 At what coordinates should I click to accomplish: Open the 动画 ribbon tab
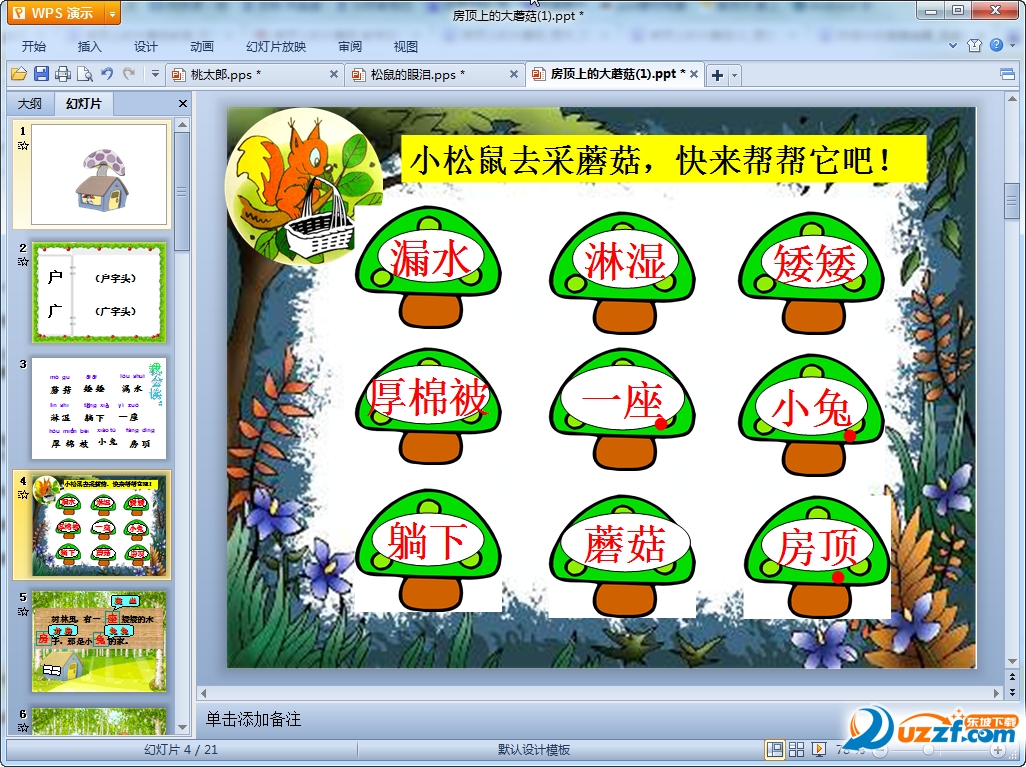pyautogui.click(x=202, y=46)
